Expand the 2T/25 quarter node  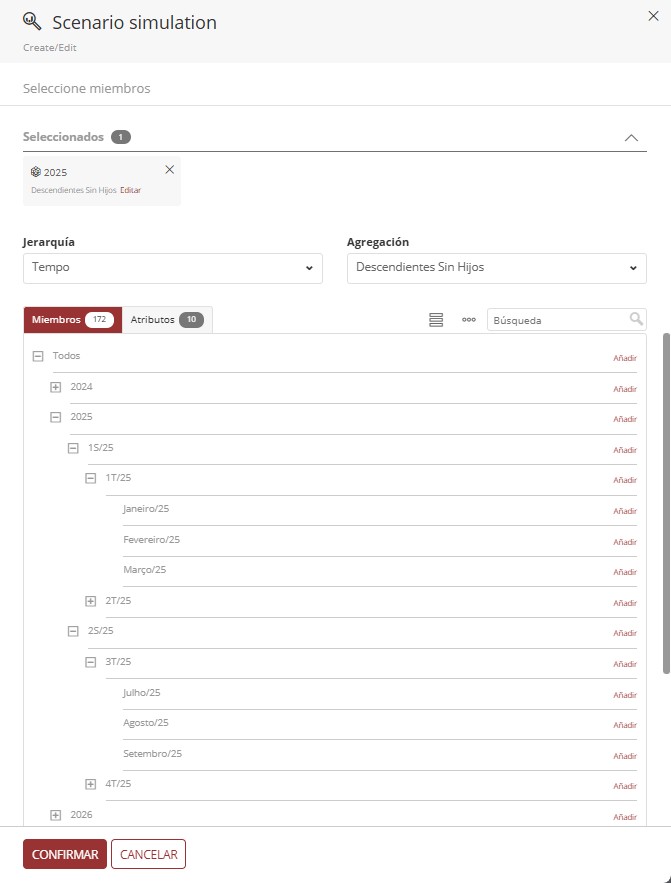(90, 600)
